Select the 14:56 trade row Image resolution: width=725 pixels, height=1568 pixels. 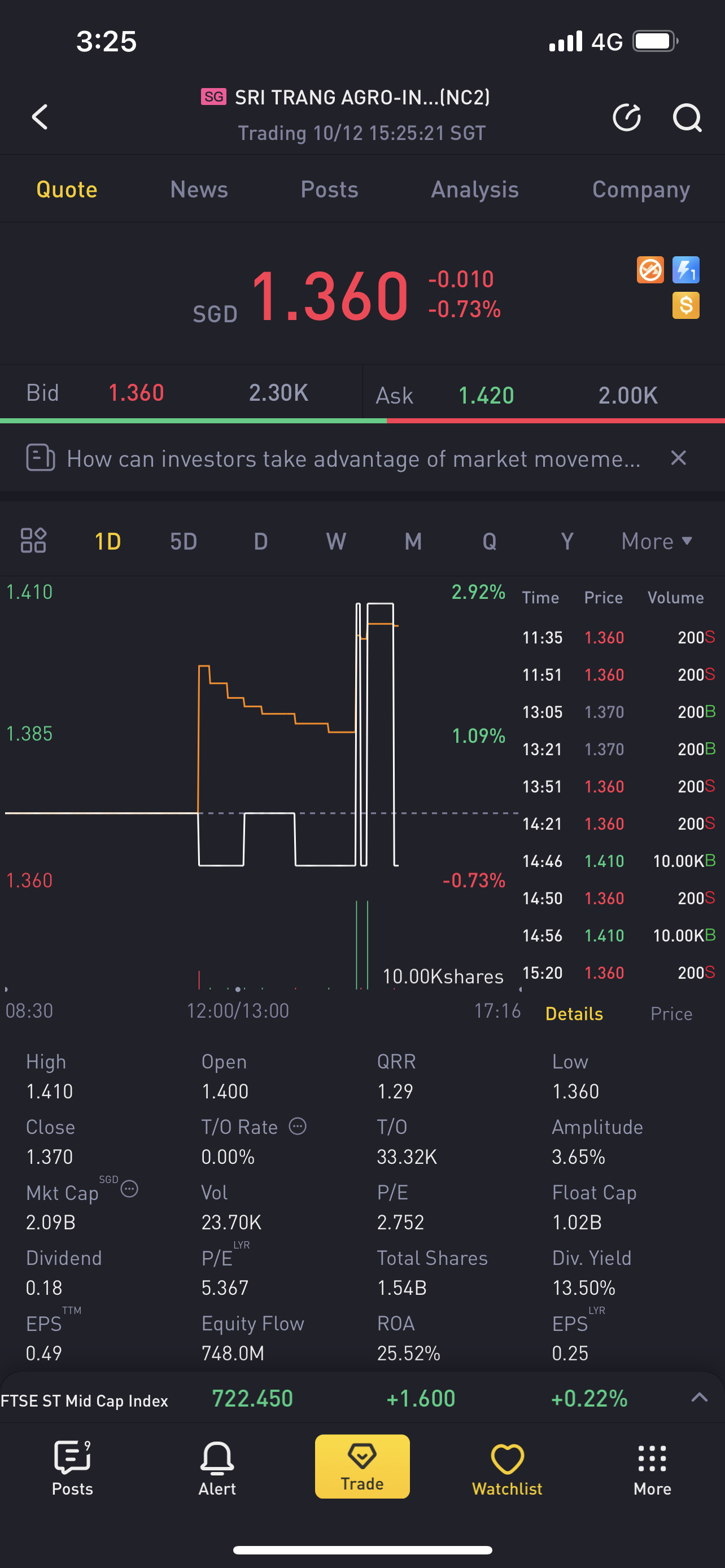(618, 935)
